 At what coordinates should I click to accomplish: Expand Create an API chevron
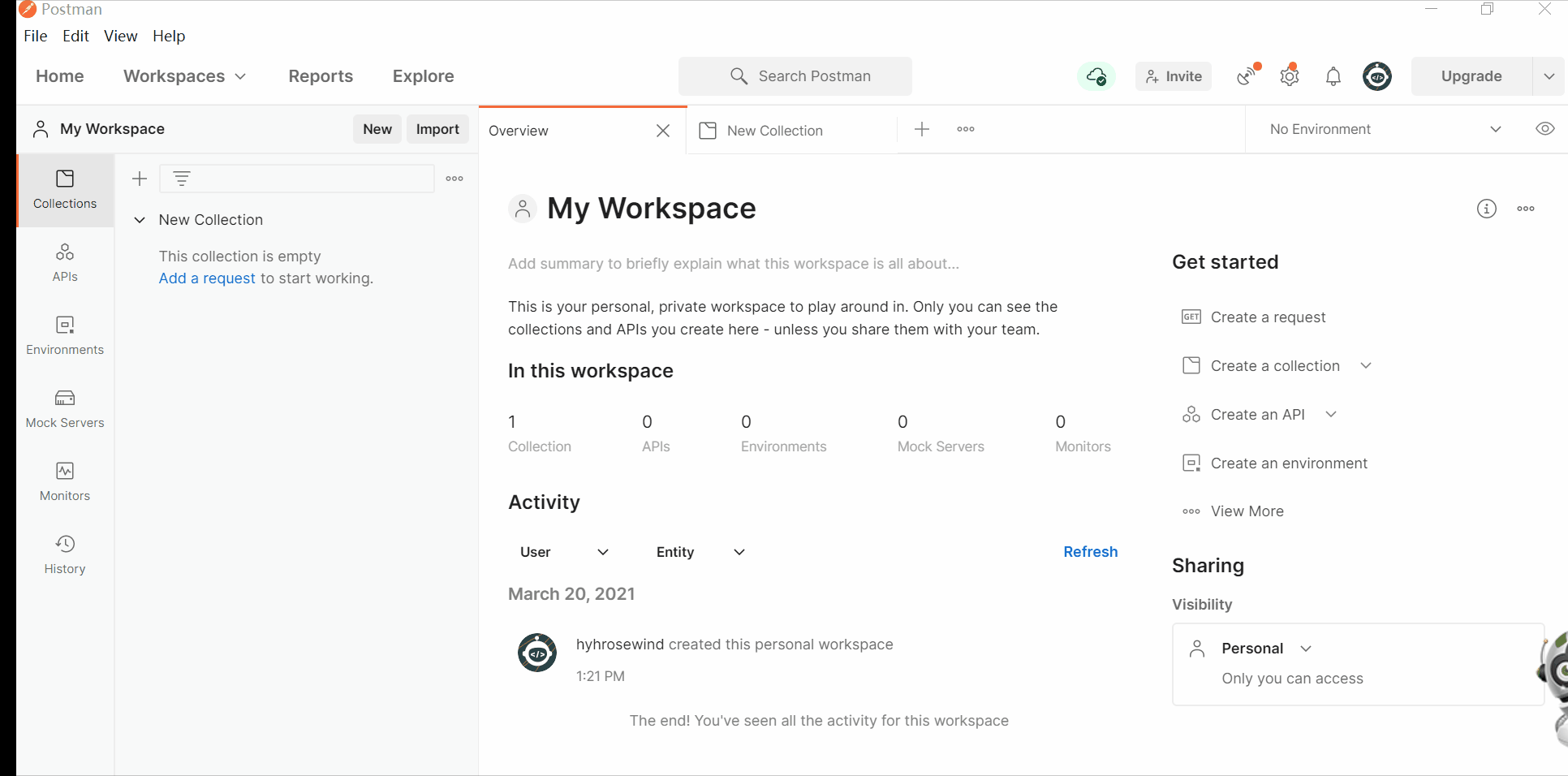click(1331, 414)
